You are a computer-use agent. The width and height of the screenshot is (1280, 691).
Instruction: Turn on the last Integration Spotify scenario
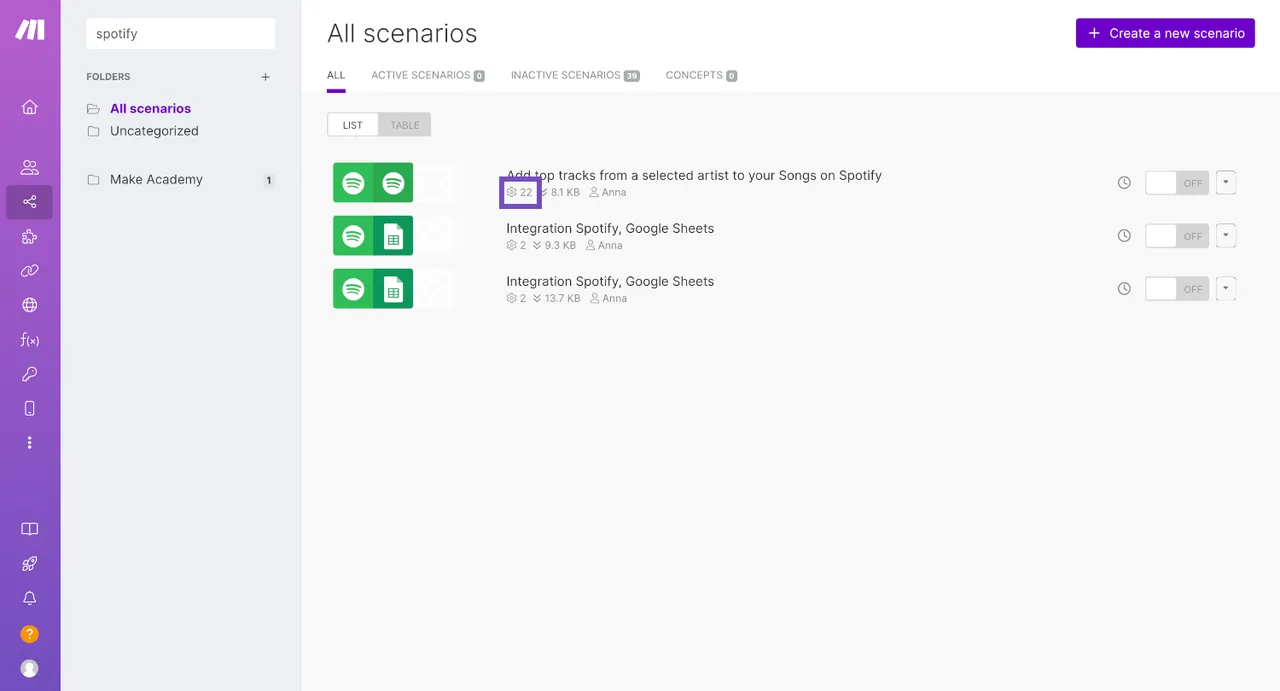pyautogui.click(x=1176, y=289)
